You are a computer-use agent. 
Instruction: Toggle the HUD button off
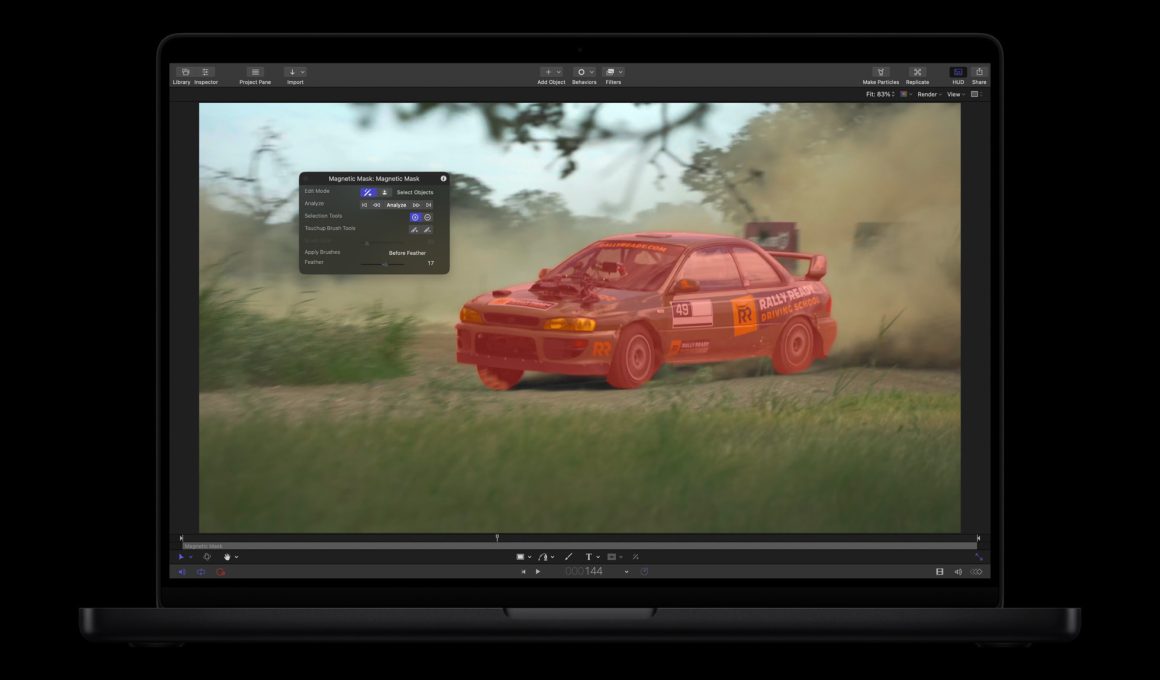point(958,73)
